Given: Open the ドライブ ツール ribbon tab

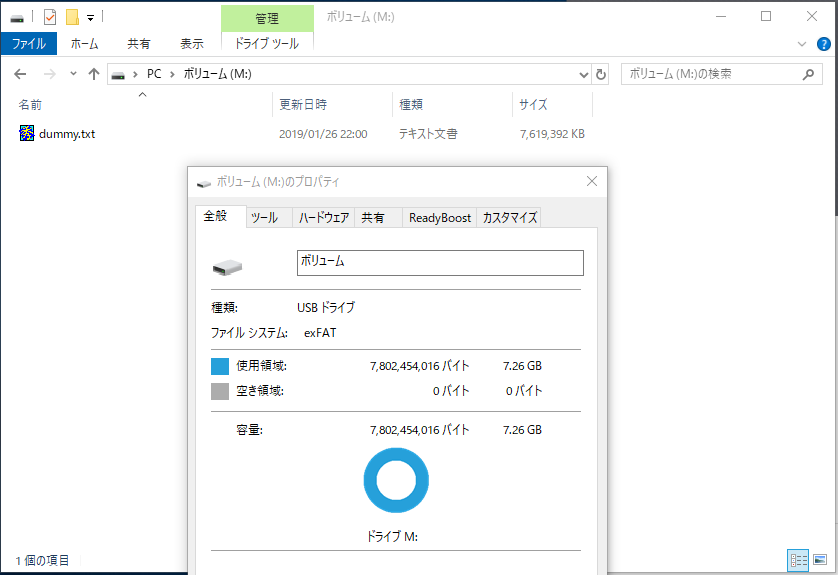Looking at the screenshot, I should (267, 44).
